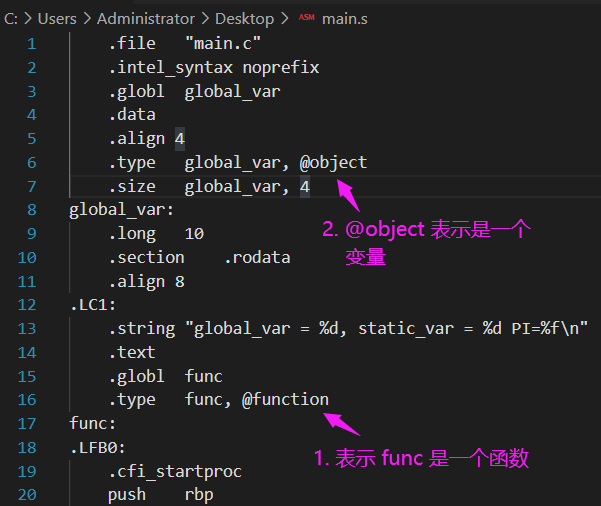The image size is (601, 506).
Task: Click the .string directive on line 13
Action: (142, 329)
